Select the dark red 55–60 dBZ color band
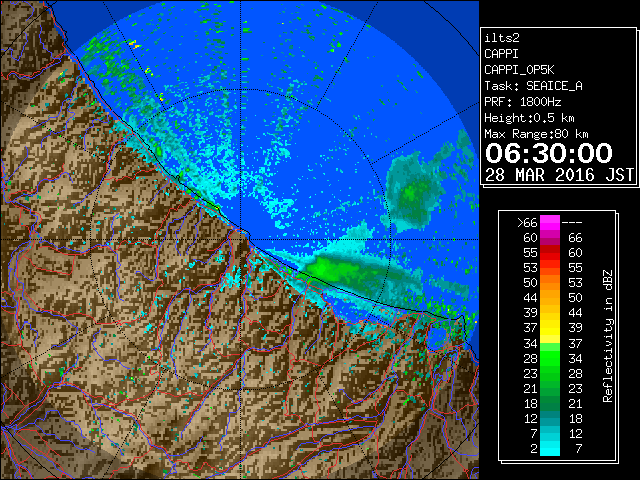The image size is (640, 480). pyautogui.click(x=550, y=253)
